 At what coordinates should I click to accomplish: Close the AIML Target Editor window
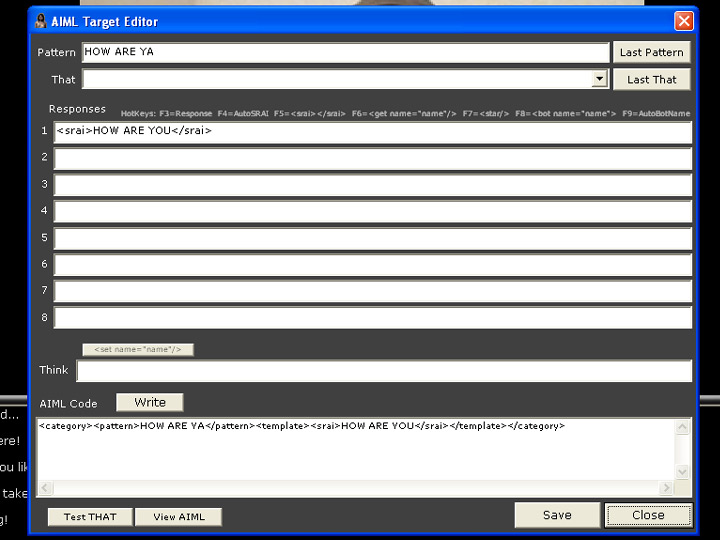coord(684,21)
